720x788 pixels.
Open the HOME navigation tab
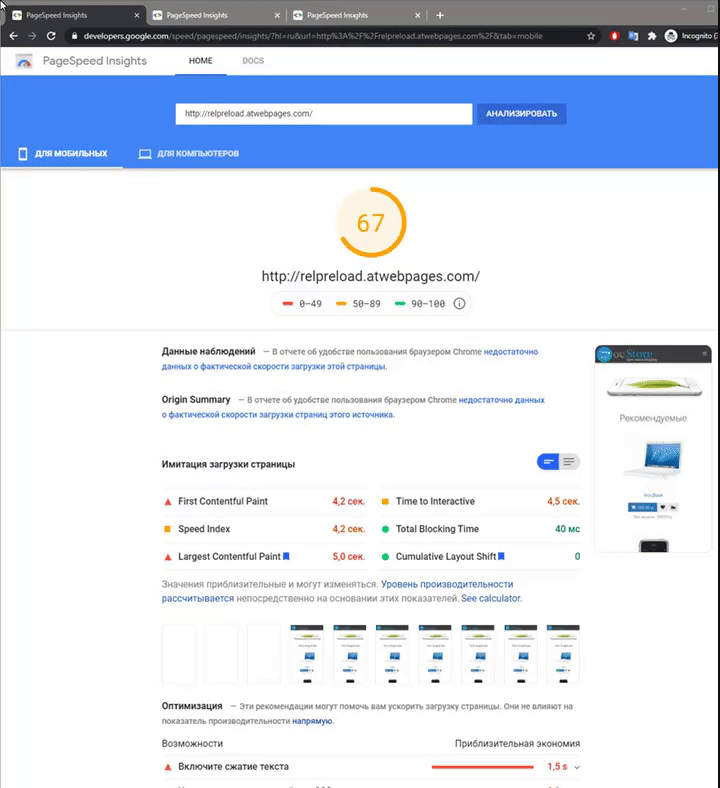[200, 61]
